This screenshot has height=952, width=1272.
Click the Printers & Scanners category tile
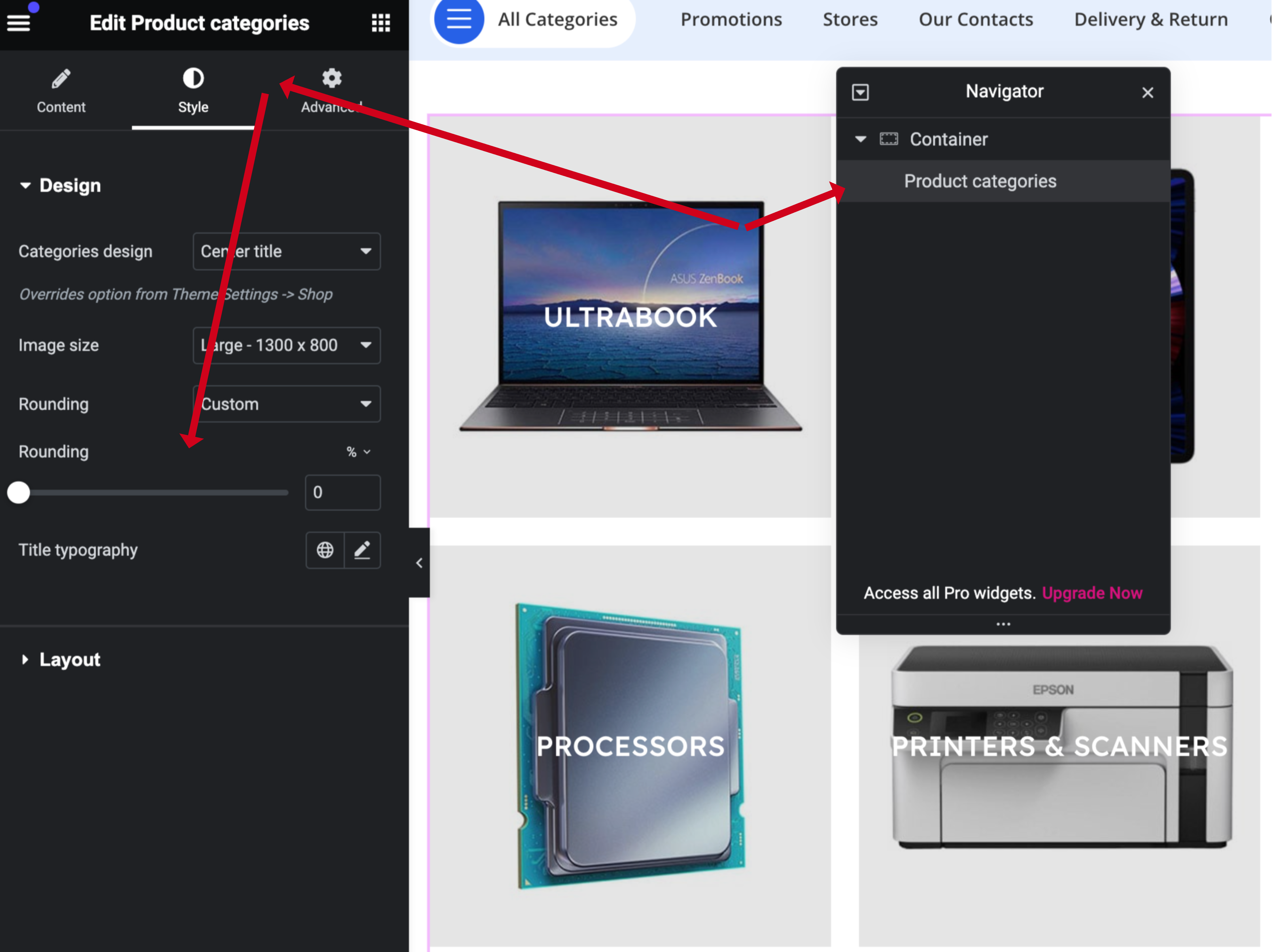click(x=1059, y=746)
